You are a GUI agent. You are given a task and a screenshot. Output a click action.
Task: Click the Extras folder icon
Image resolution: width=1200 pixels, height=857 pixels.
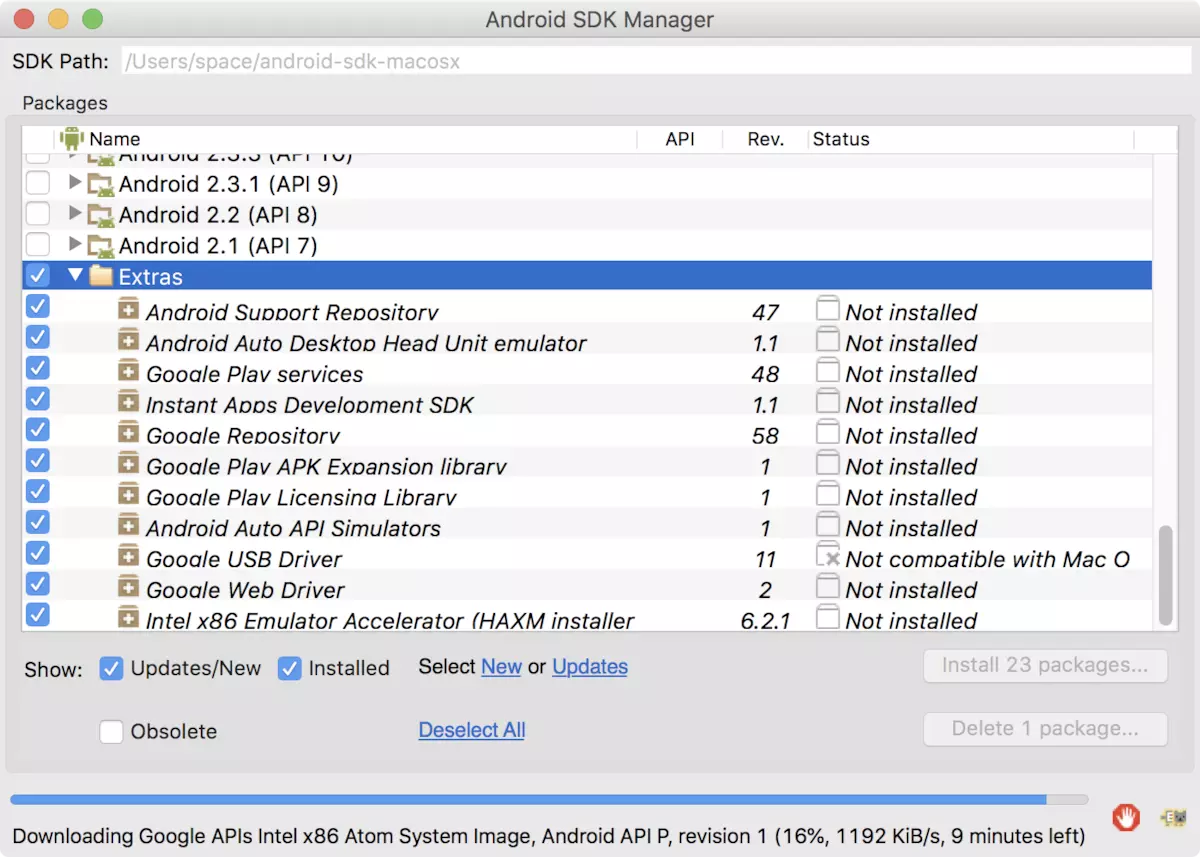point(101,276)
